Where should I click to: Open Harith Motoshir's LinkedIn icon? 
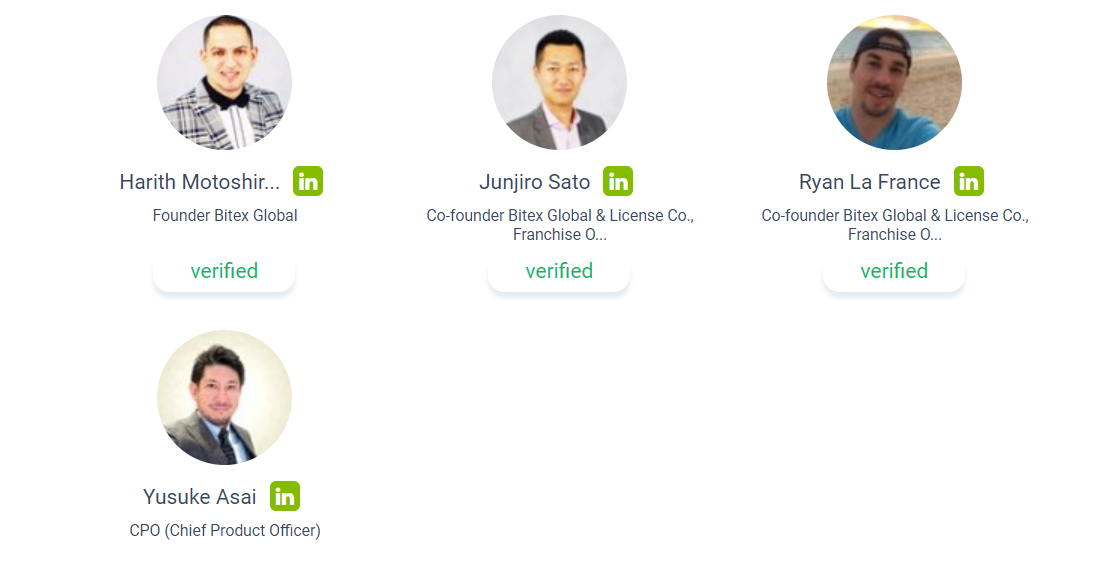tap(308, 181)
